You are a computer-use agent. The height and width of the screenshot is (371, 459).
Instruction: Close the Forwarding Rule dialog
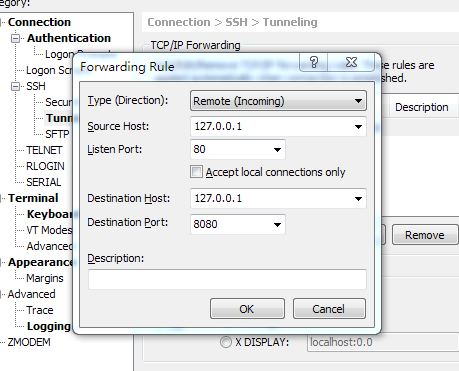click(x=351, y=62)
